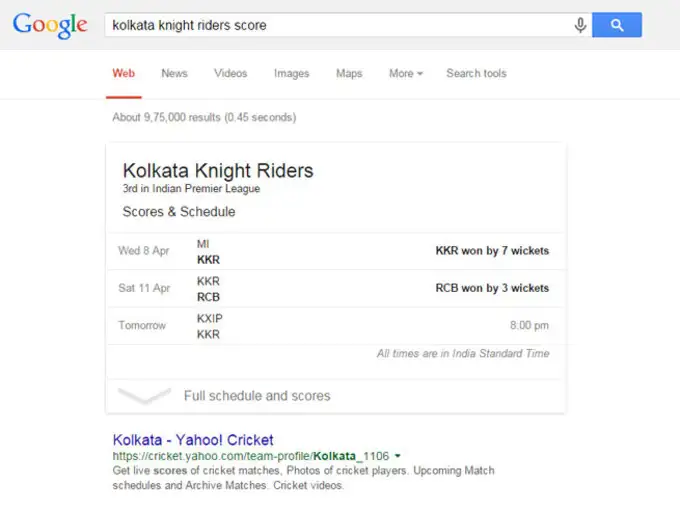Open the Maps tab

pyautogui.click(x=349, y=73)
